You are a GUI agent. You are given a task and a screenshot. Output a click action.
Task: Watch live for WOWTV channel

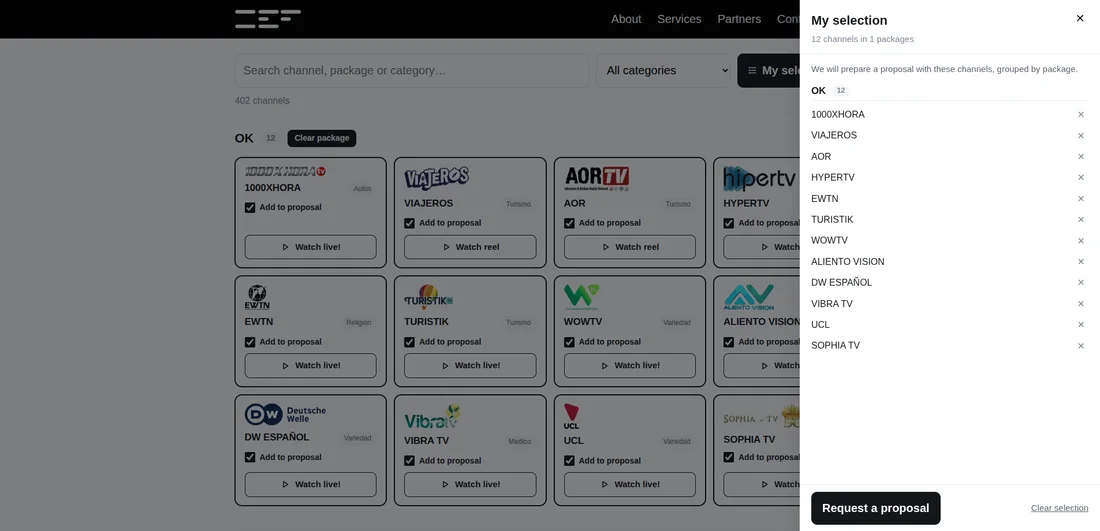pyautogui.click(x=630, y=365)
